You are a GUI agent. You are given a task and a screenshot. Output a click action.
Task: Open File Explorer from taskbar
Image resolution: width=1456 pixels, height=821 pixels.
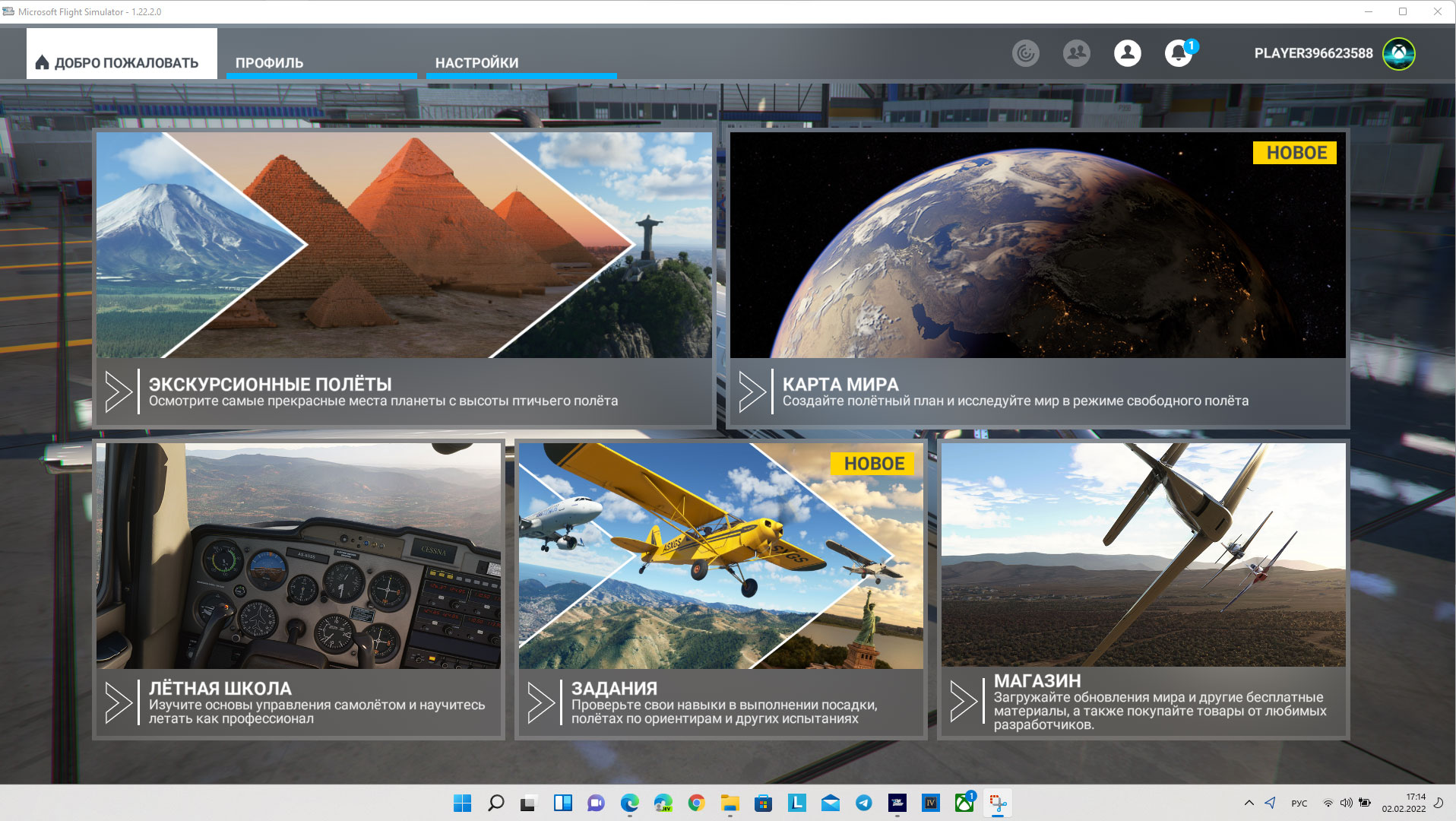(x=730, y=803)
